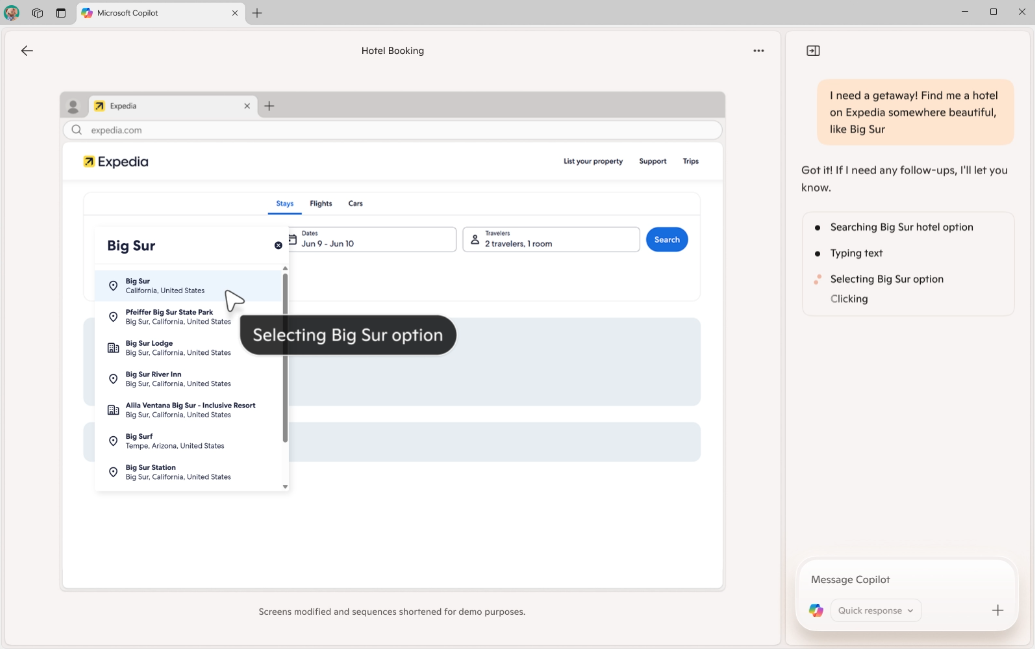Open the List your property link
Image resolution: width=1035 pixels, height=649 pixels.
tap(593, 161)
